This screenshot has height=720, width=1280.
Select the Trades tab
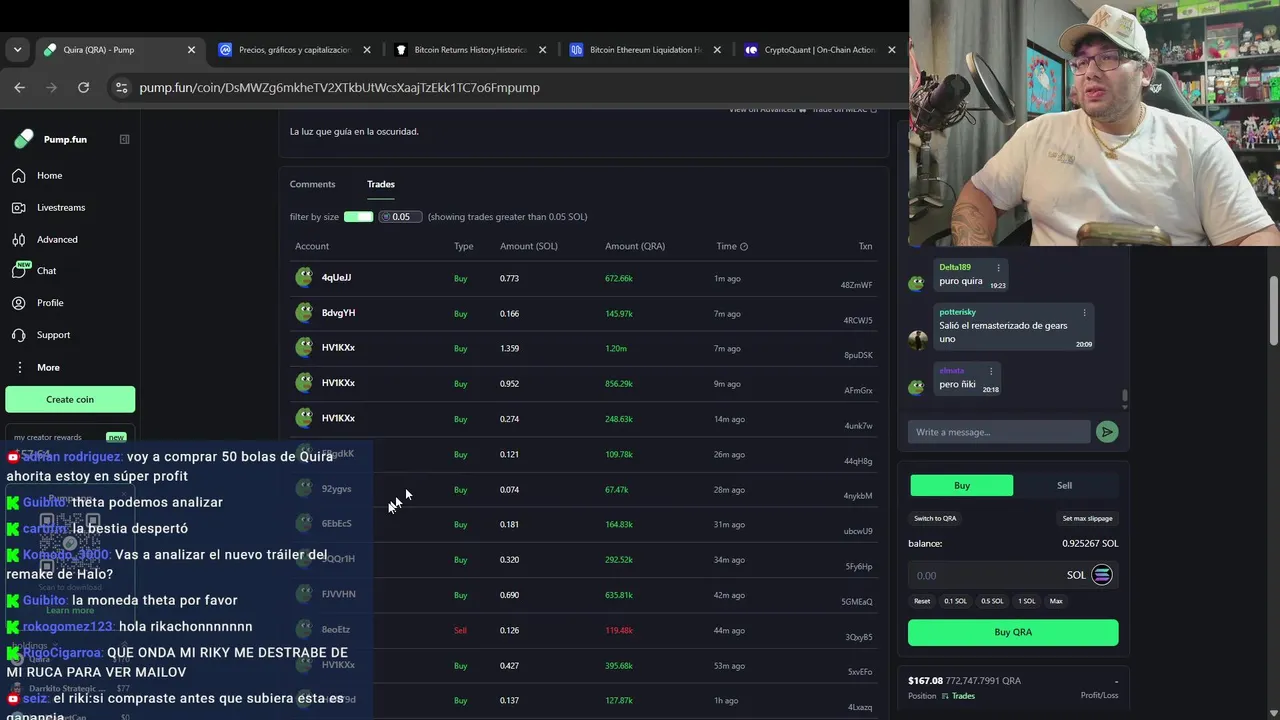(381, 184)
